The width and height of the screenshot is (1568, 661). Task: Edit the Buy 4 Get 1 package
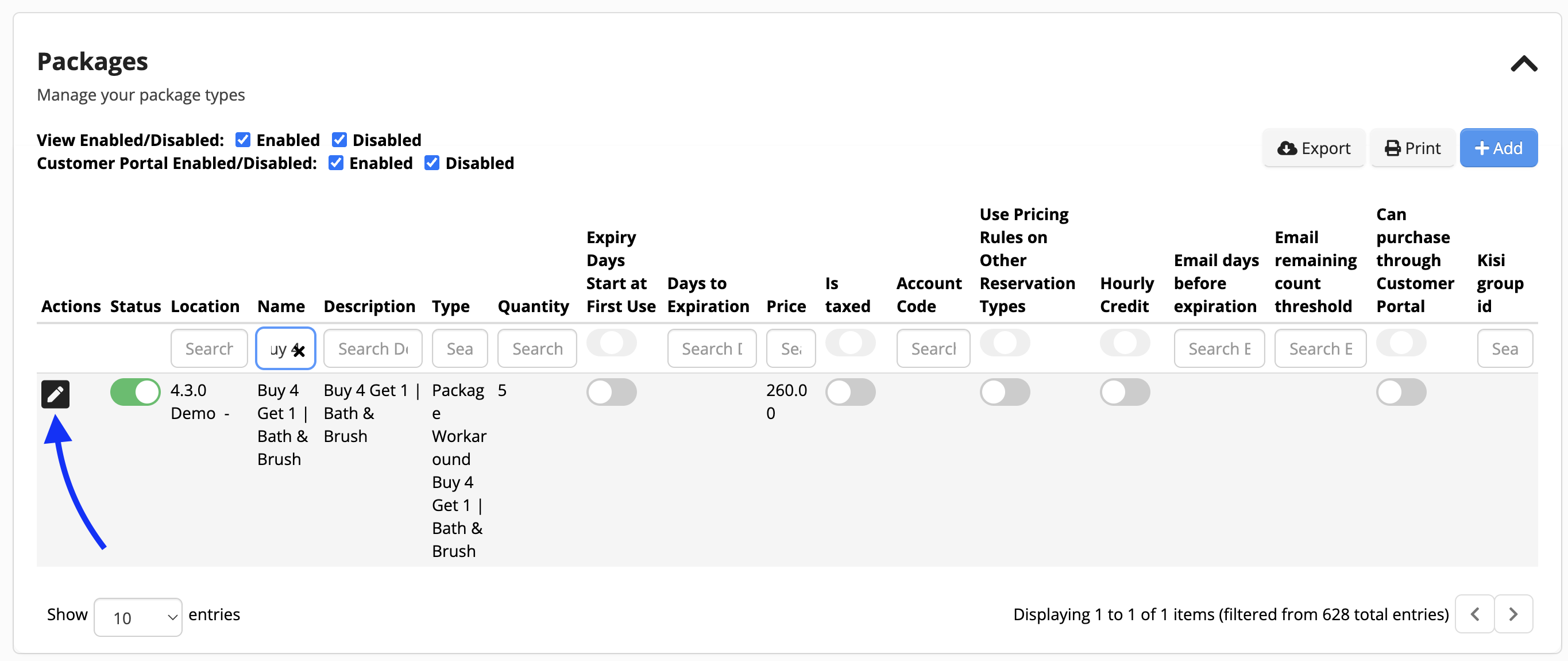[x=55, y=394]
